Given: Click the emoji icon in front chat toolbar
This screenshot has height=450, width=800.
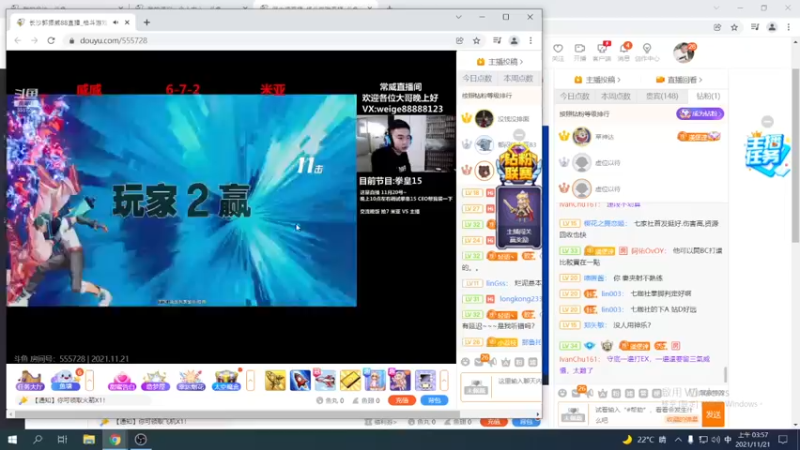Looking at the screenshot, I should coord(465,362).
